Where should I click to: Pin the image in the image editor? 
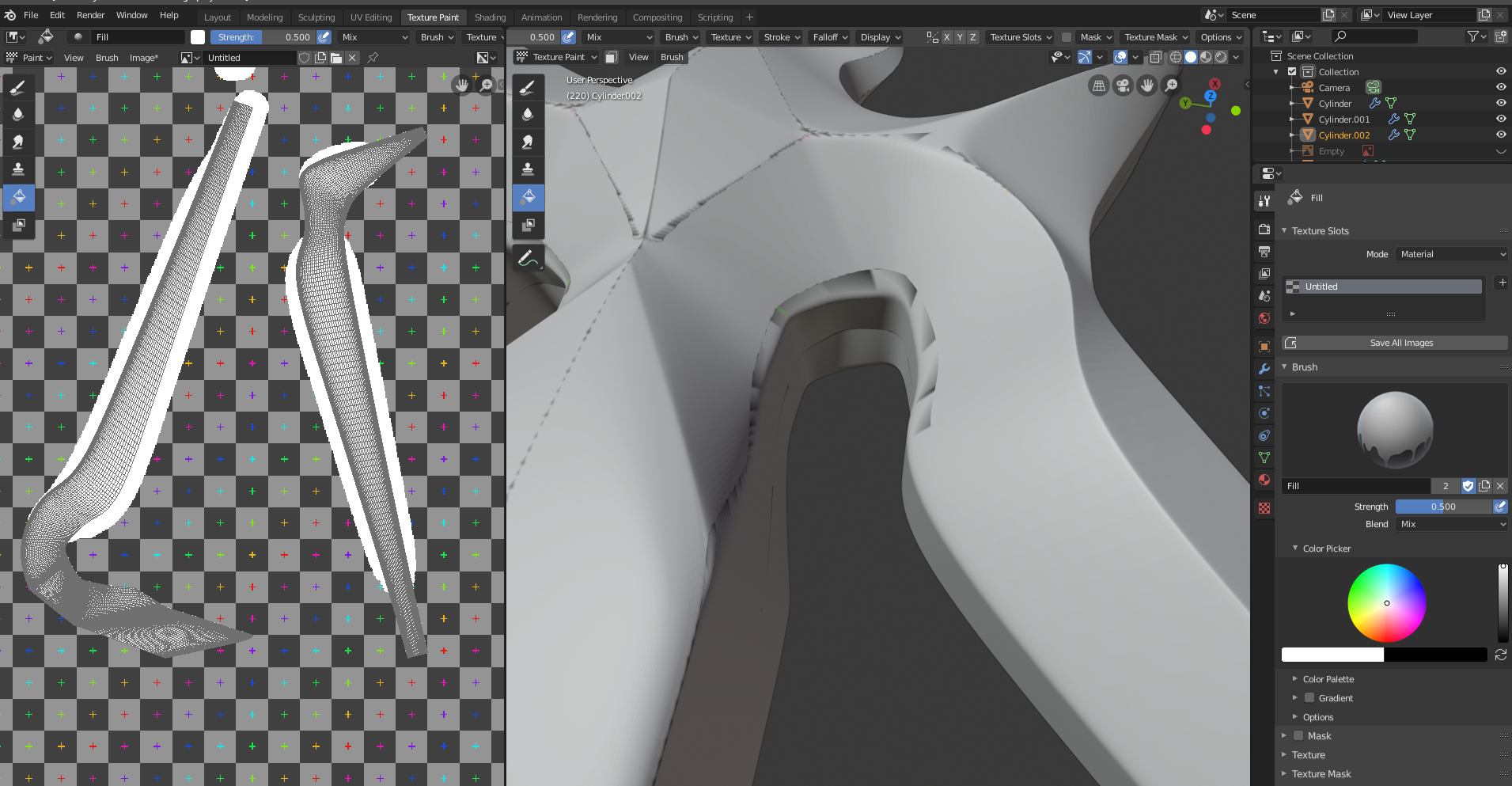pos(373,58)
